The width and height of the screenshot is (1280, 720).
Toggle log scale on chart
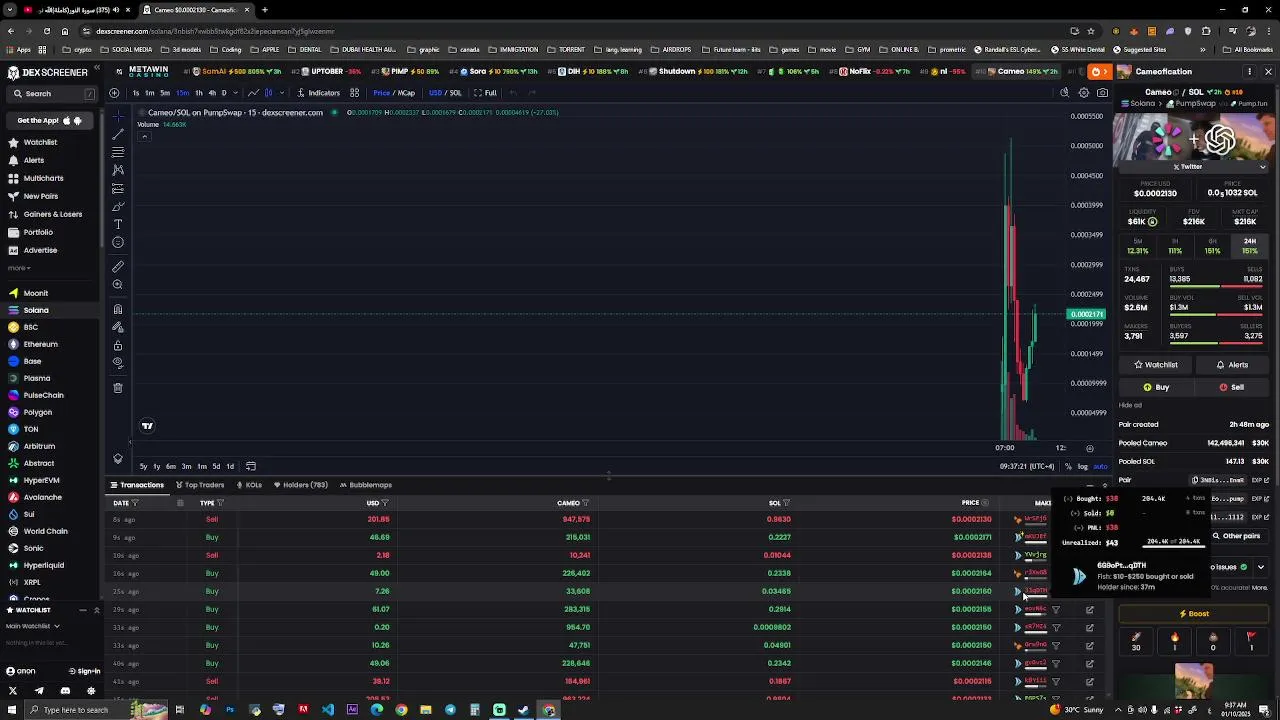click(x=1083, y=466)
